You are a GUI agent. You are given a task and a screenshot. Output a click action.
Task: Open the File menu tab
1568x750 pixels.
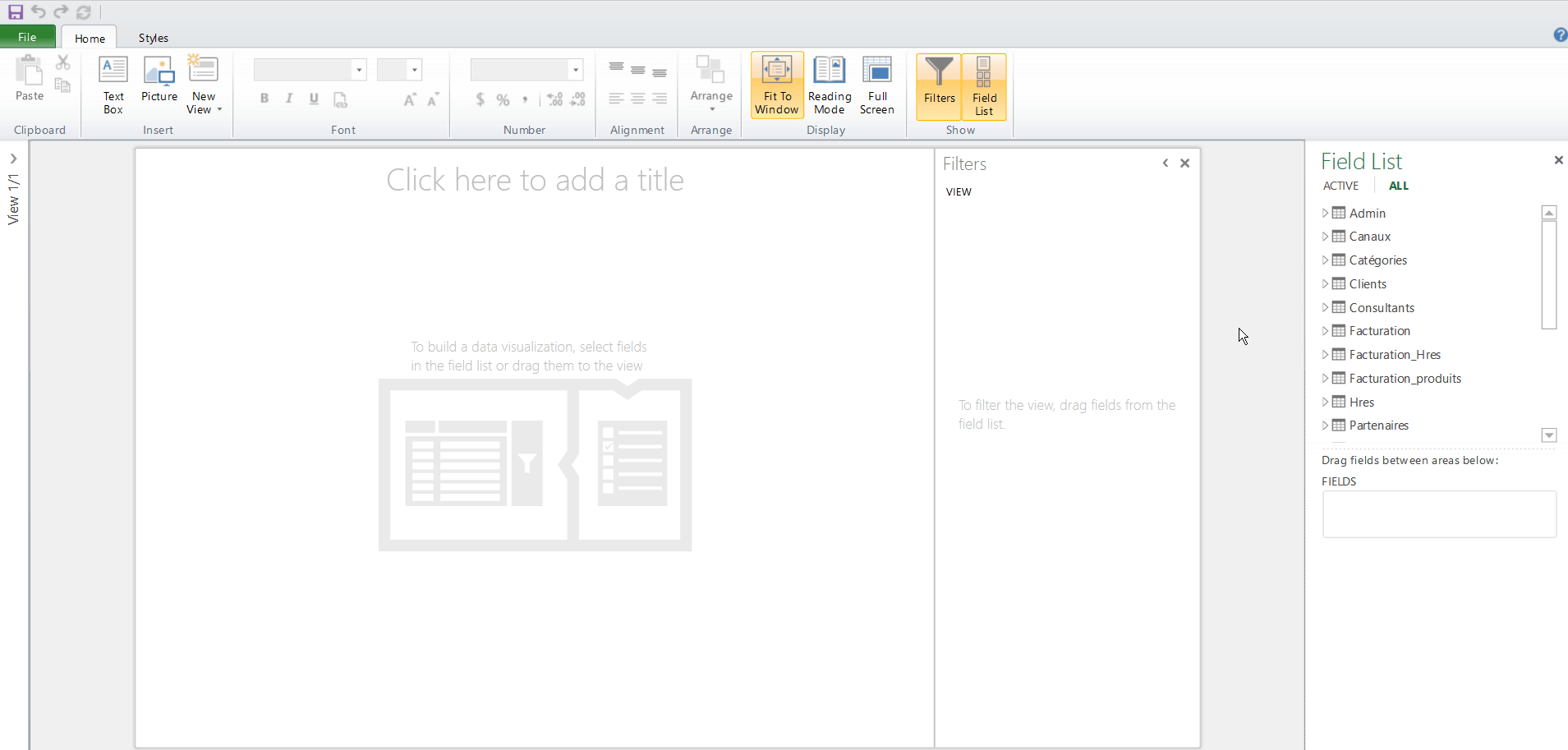[27, 37]
